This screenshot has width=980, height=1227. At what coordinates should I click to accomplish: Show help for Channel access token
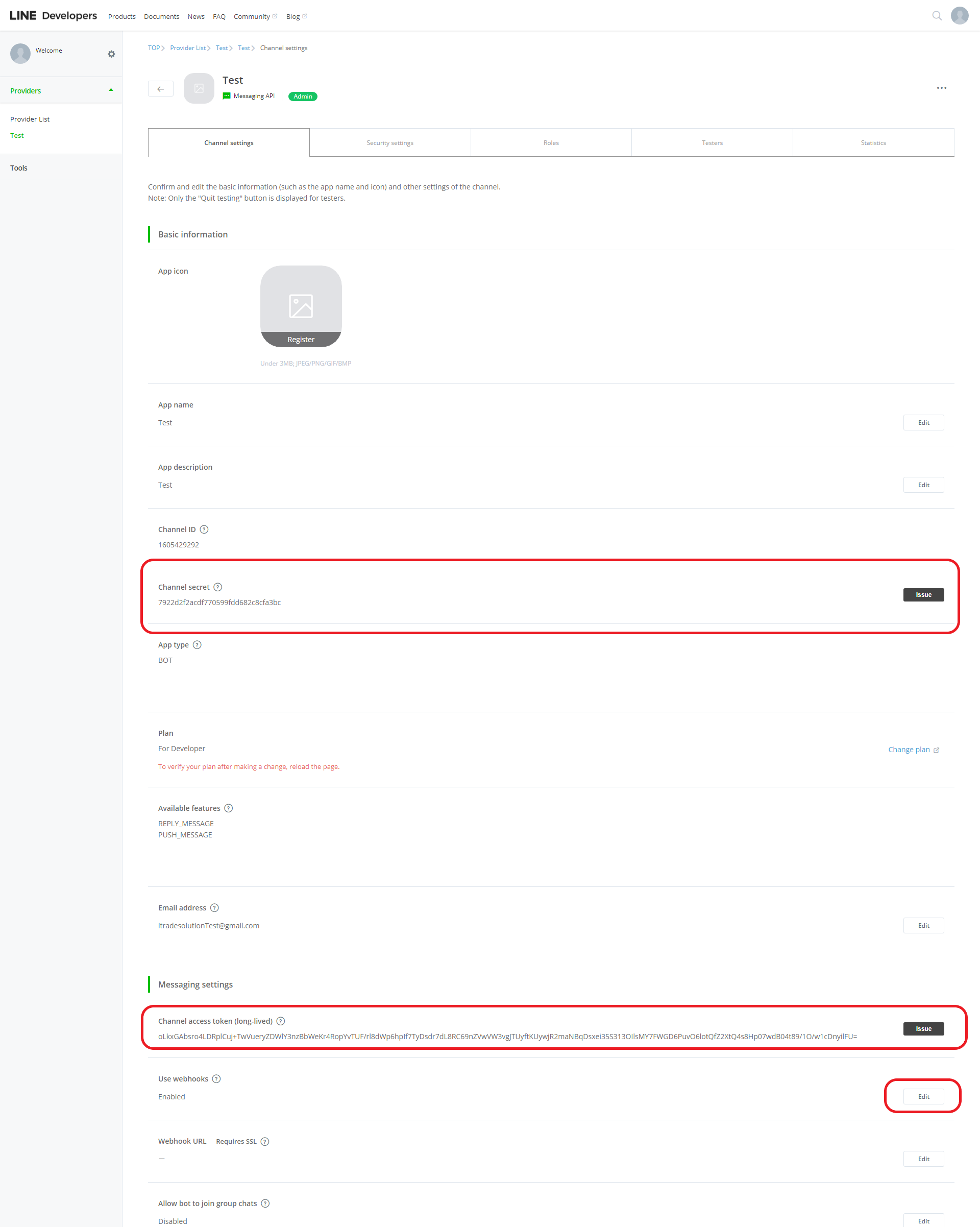click(x=280, y=1021)
